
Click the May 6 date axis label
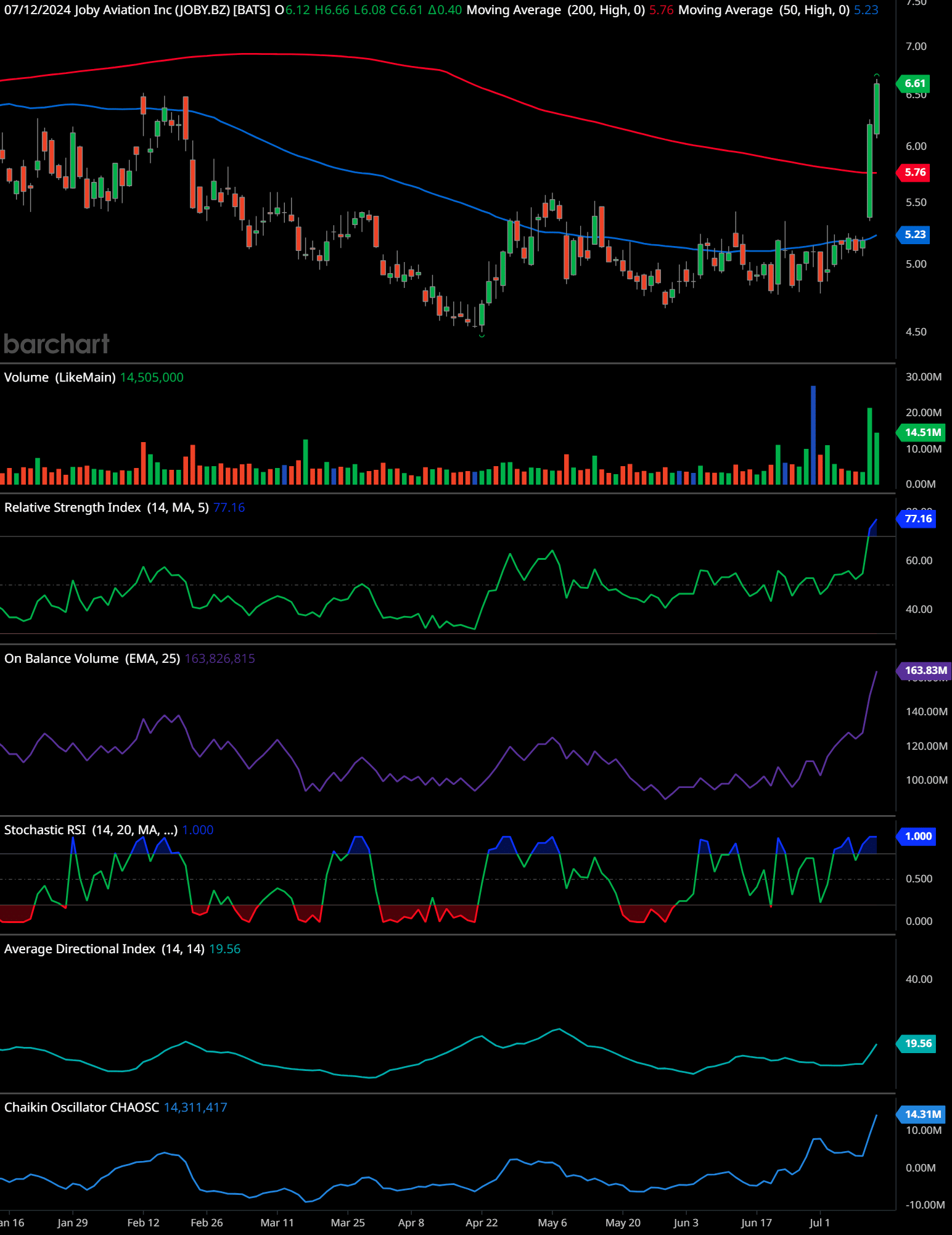552,1223
